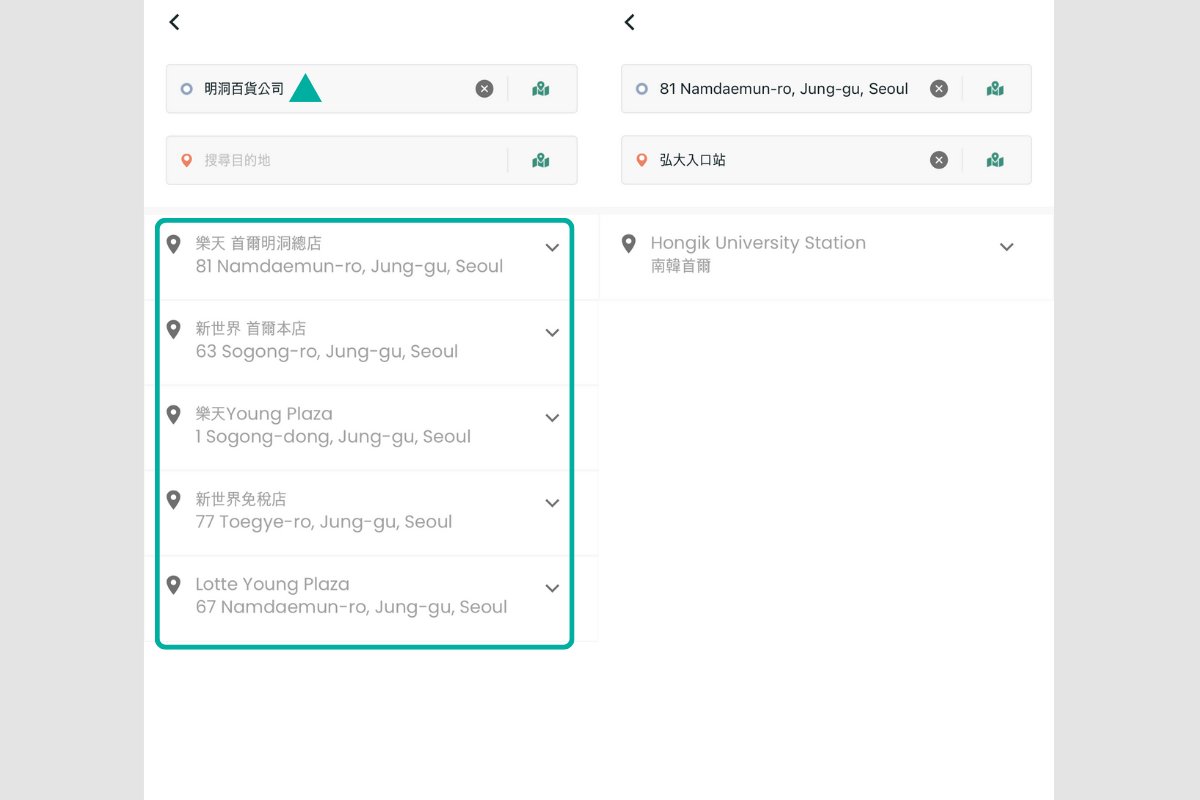Click the pin icon beside Hongik University Station
The image size is (1200, 800).
click(629, 243)
